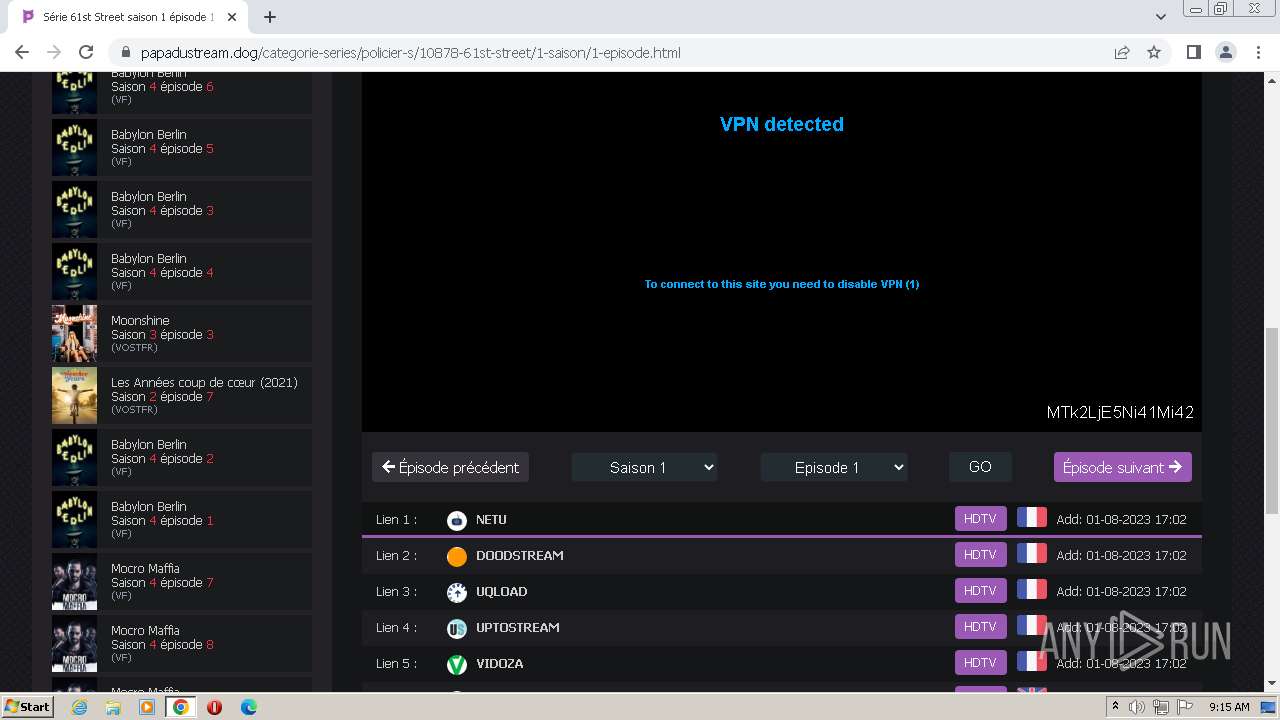Select the UPTOSTREAM link
The image size is (1280, 720).
pyautogui.click(x=782, y=628)
